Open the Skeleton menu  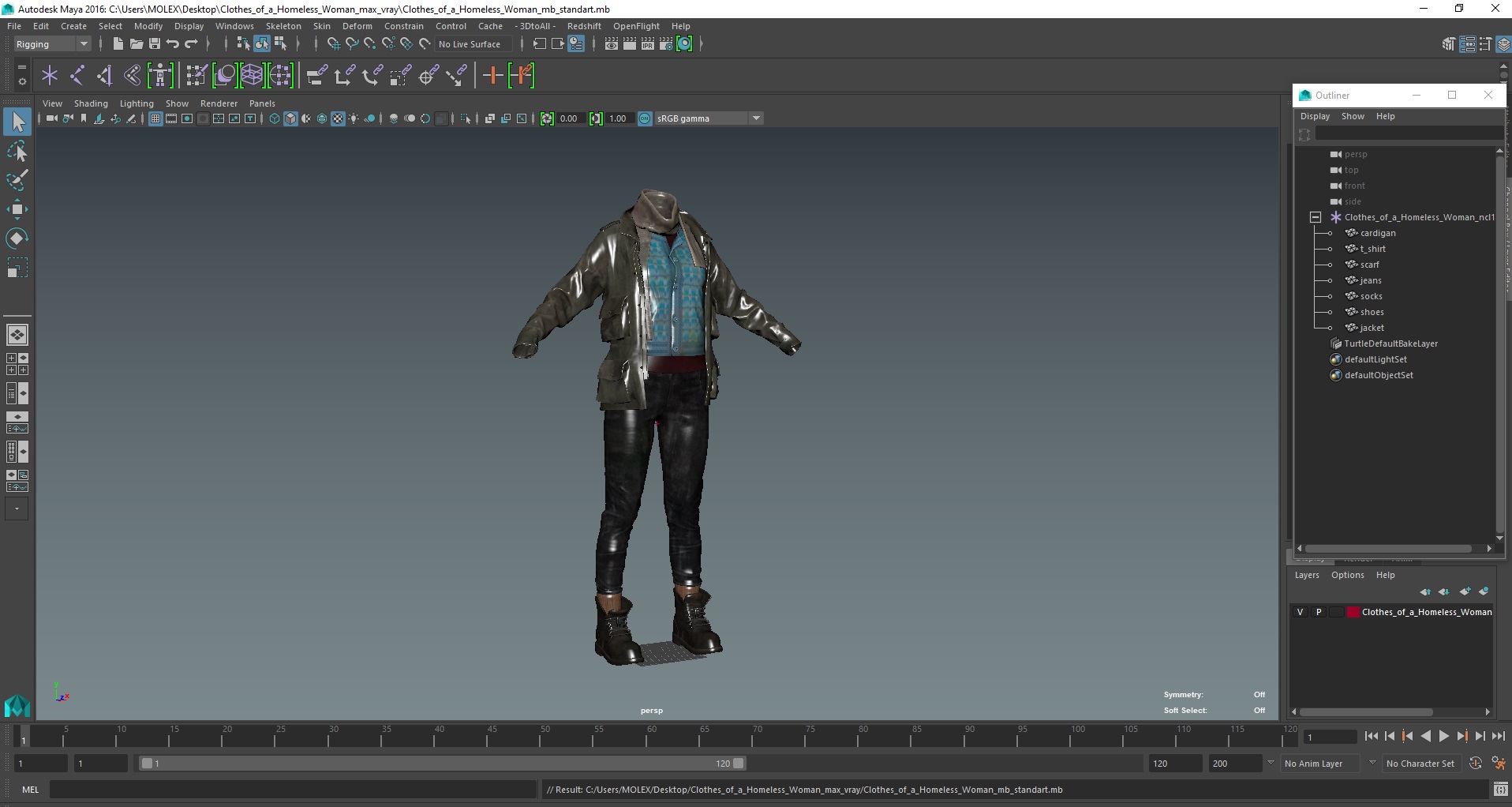pos(283,26)
